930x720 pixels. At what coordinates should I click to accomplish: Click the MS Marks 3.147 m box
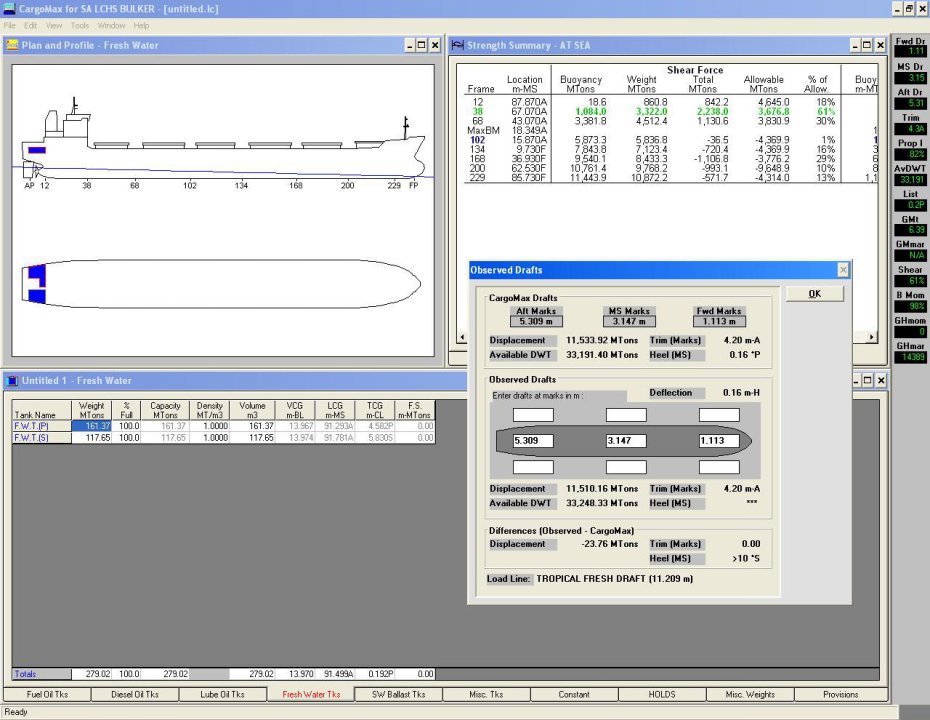click(629, 321)
